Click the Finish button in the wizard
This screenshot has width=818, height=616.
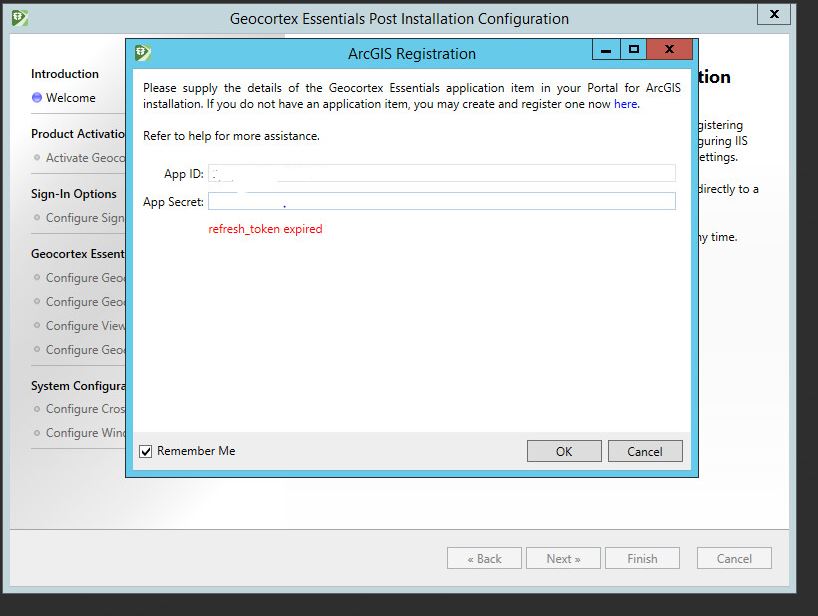pos(642,559)
